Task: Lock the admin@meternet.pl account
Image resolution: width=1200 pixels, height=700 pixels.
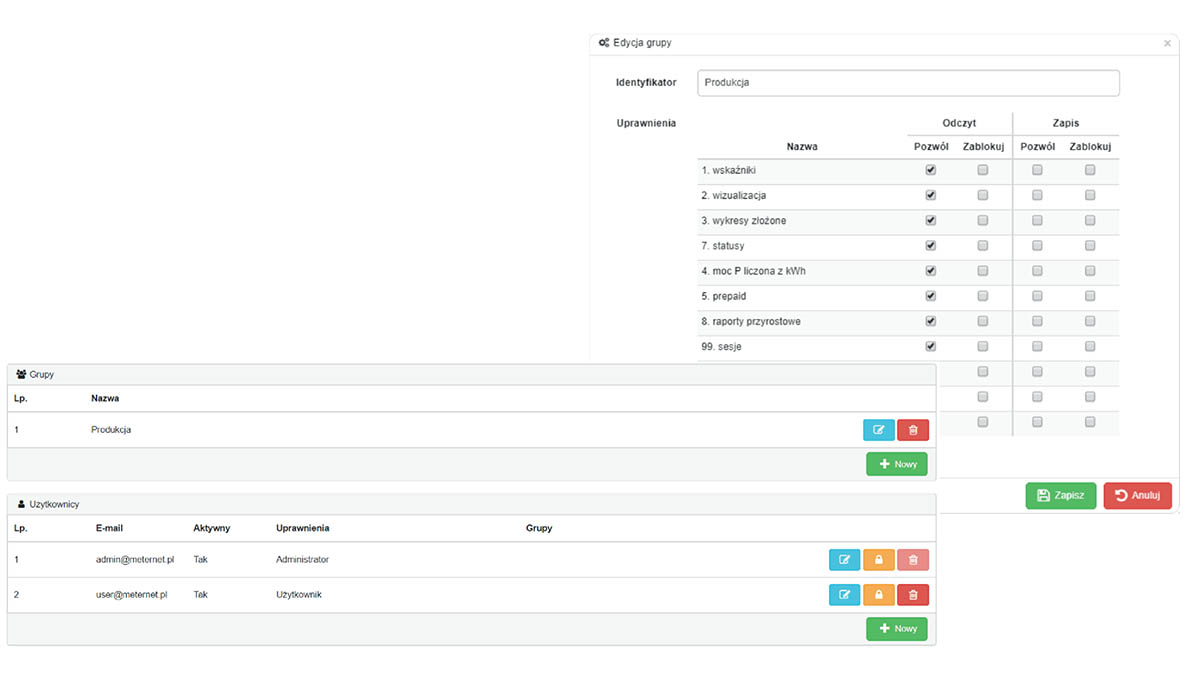Action: [878, 560]
